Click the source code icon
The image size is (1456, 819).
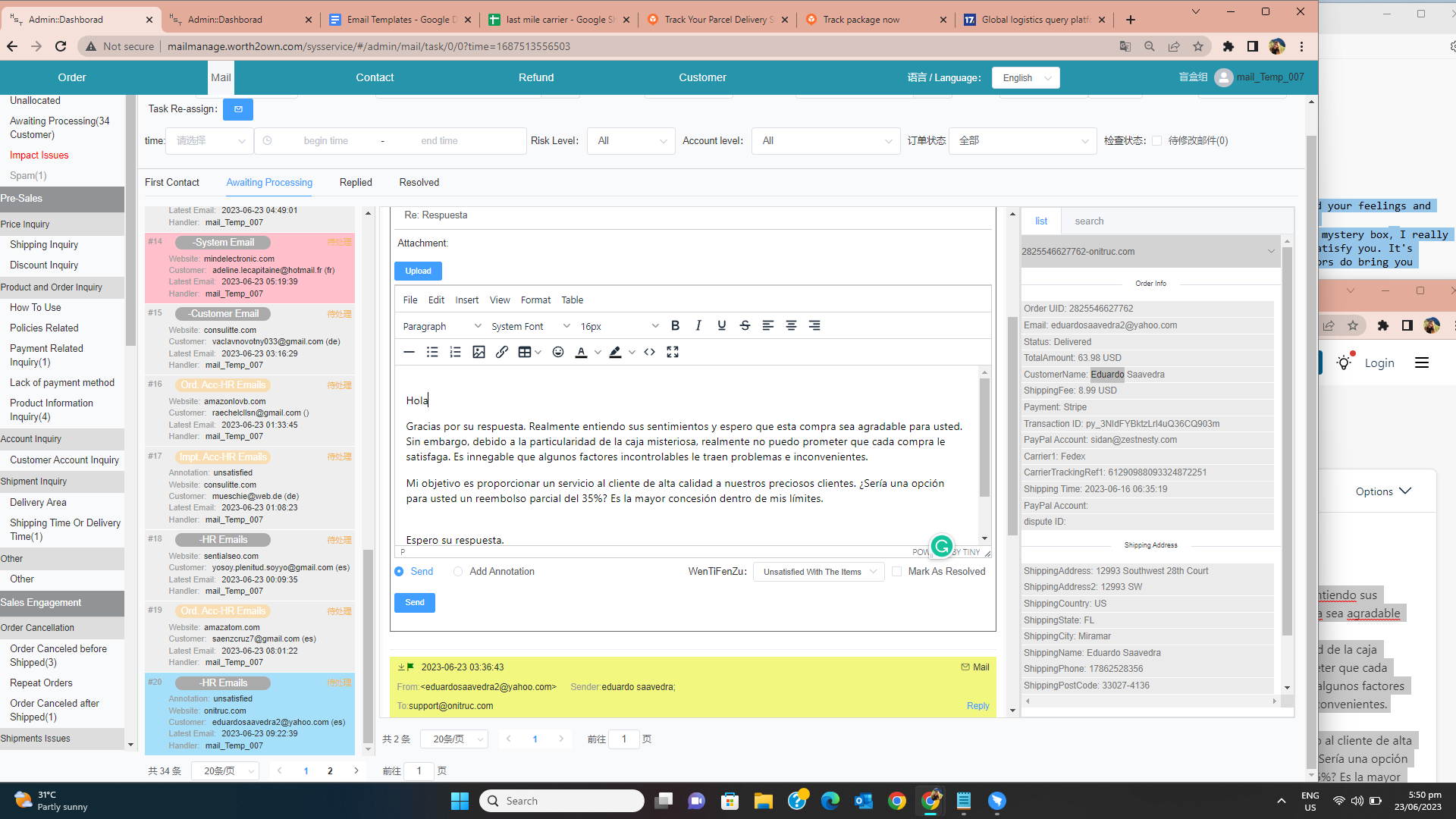tap(650, 352)
